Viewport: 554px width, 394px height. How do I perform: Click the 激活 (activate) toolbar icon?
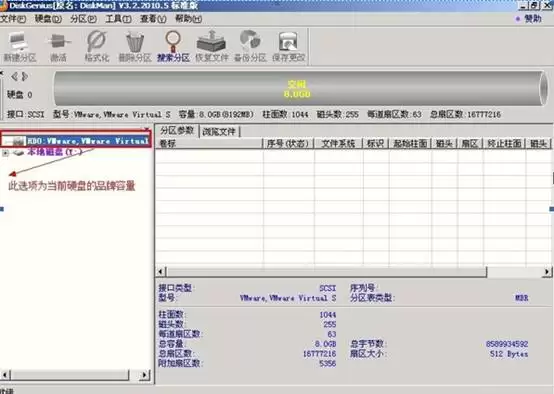pos(58,47)
